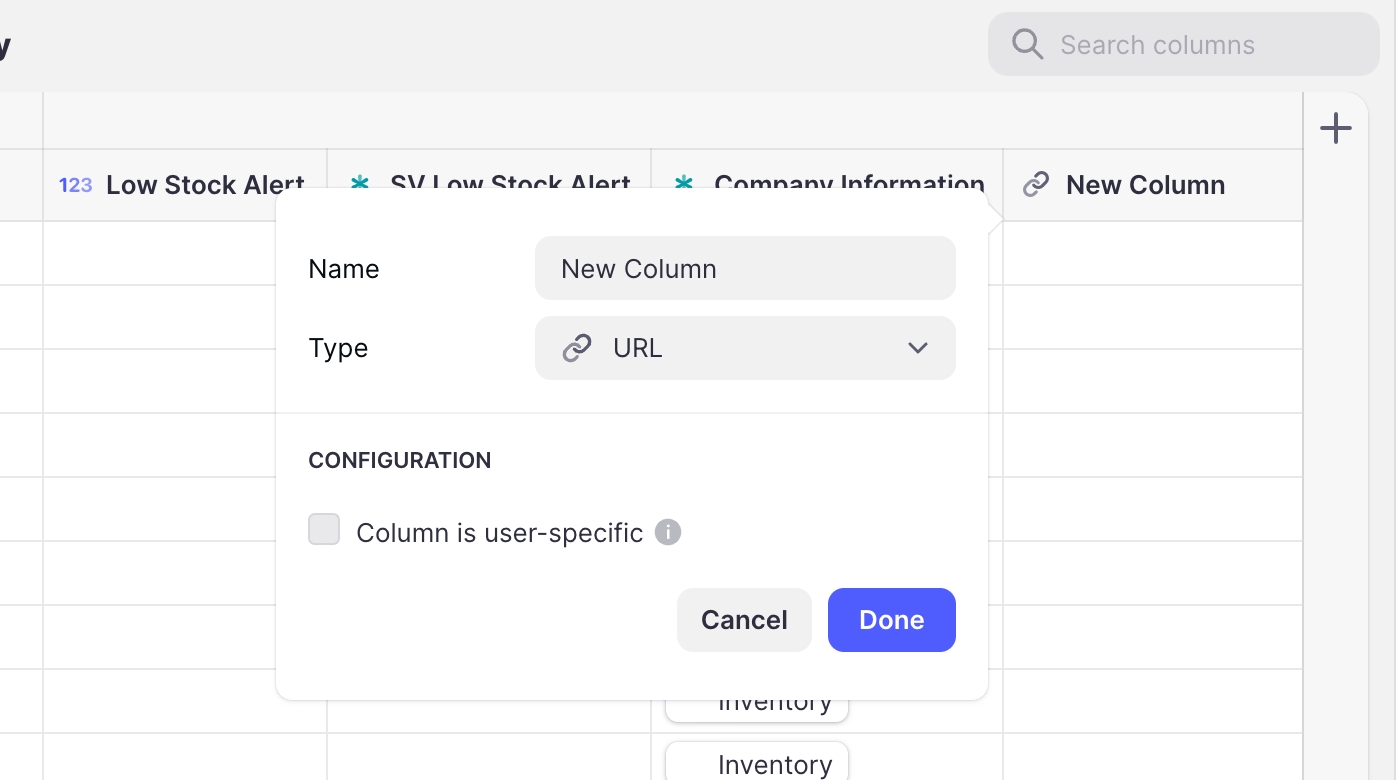Click the Column is user-specific label text
The height and width of the screenshot is (780, 1396).
499,533
